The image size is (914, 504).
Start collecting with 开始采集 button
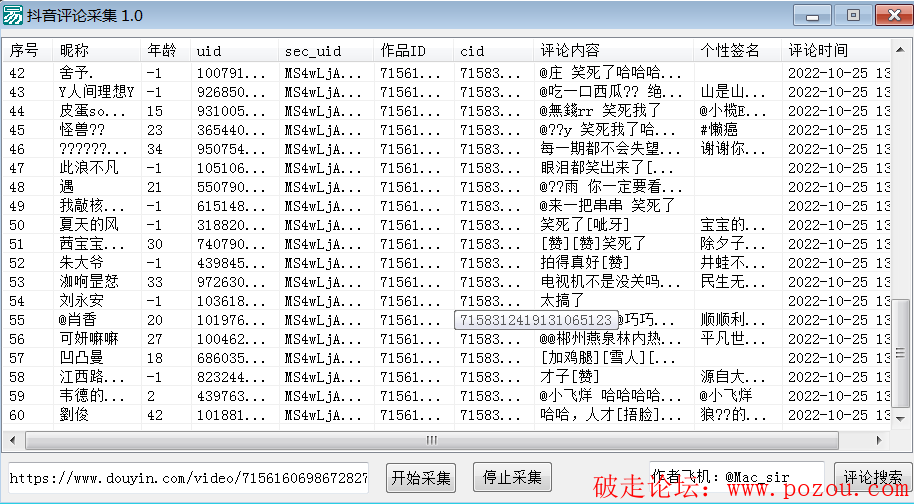[x=421, y=478]
